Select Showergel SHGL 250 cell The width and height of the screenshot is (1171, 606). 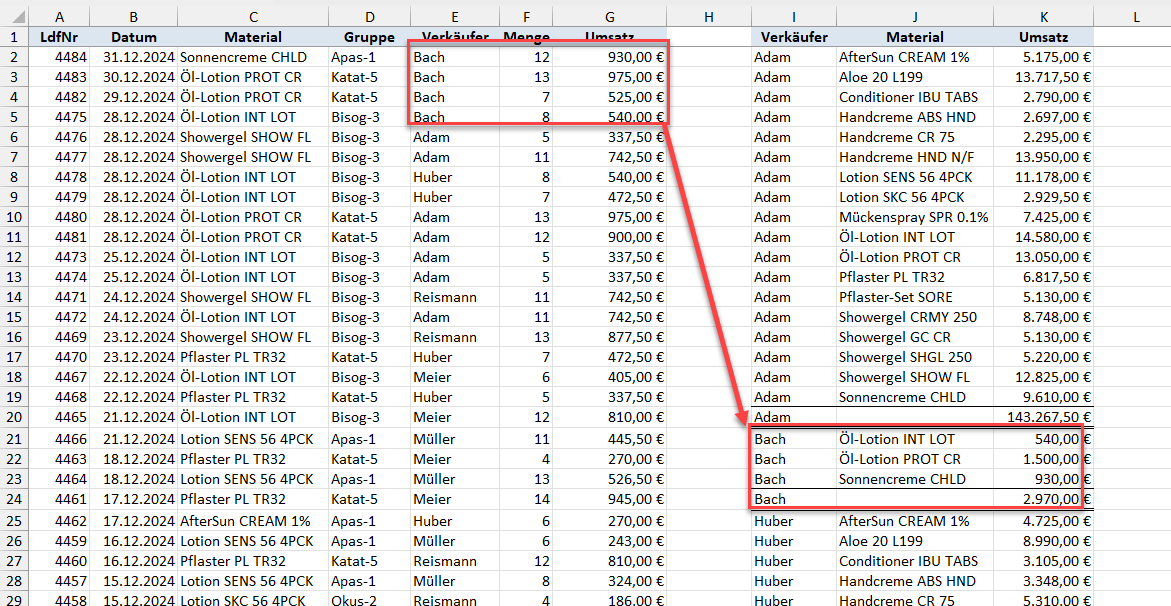pyautogui.click(x=915, y=357)
